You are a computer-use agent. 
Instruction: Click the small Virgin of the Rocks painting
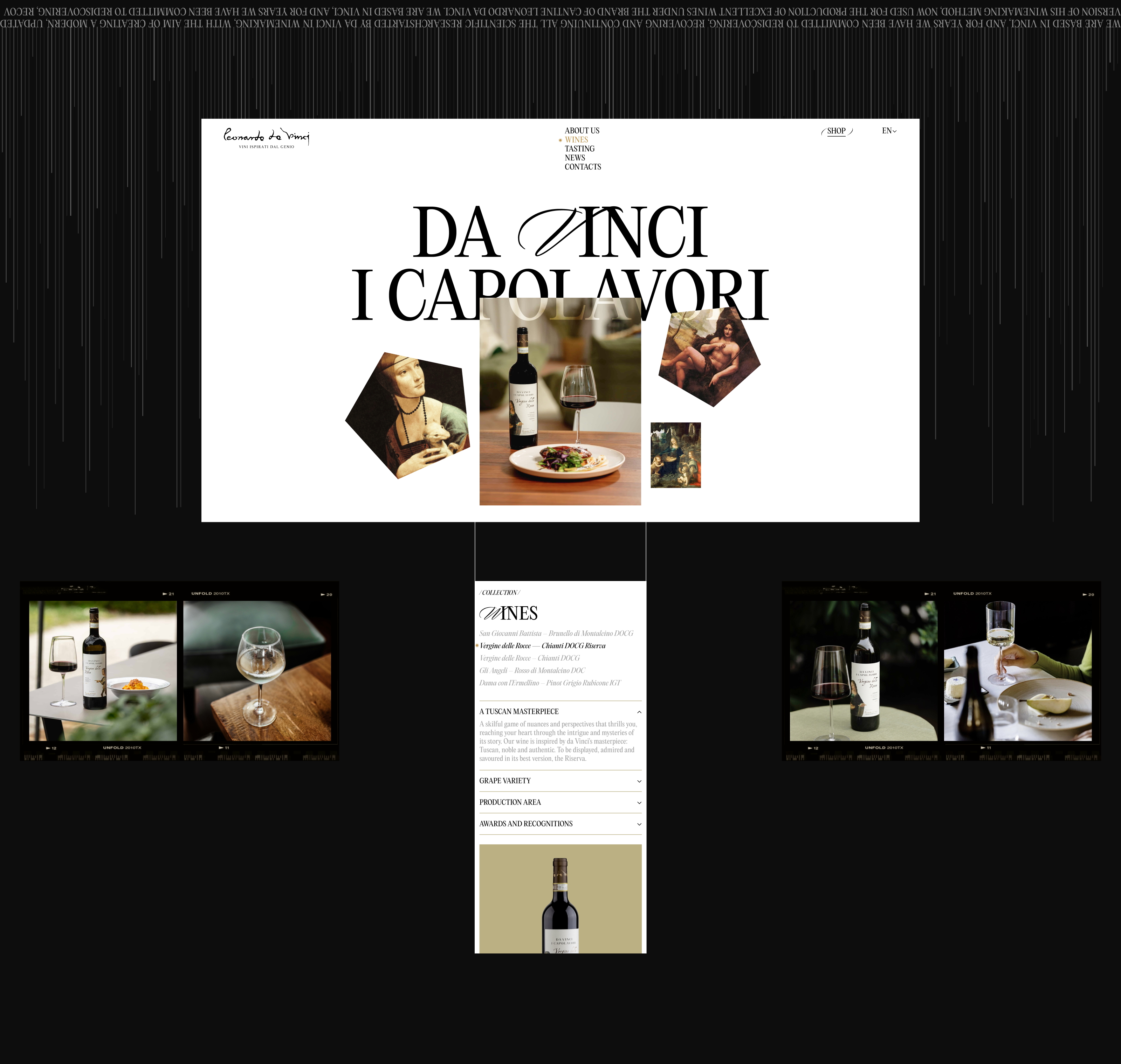675,455
